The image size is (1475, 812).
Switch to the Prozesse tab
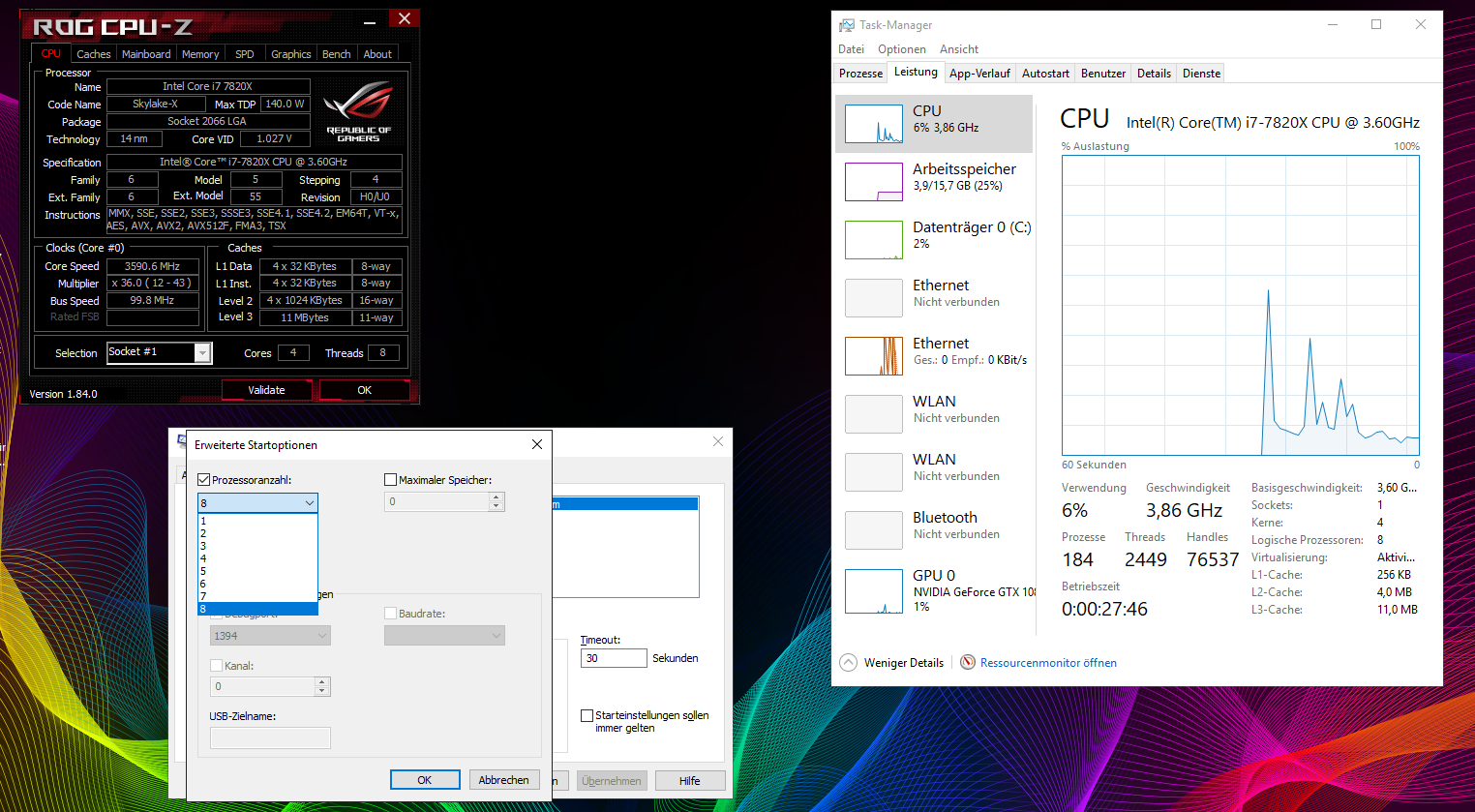coord(860,74)
